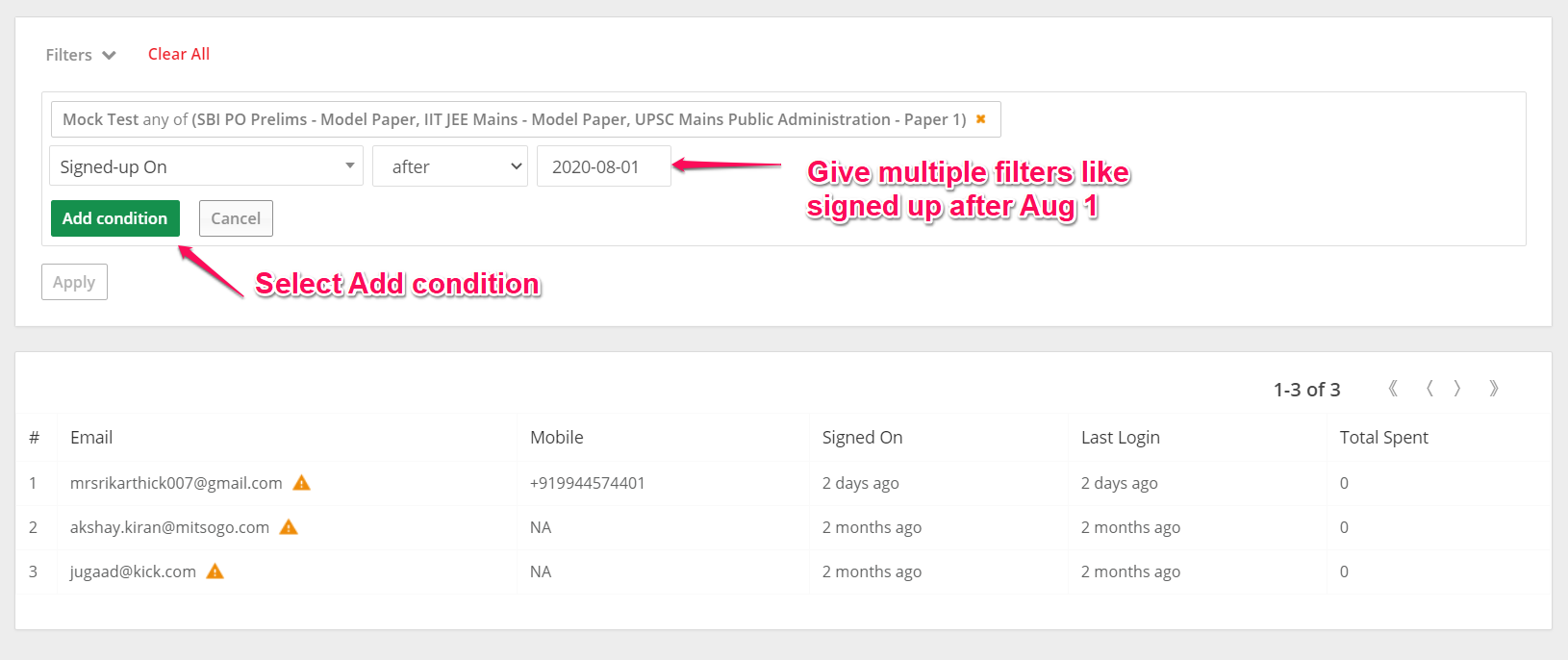This screenshot has height=660, width=1568.
Task: Click the Clear All link
Action: [179, 54]
